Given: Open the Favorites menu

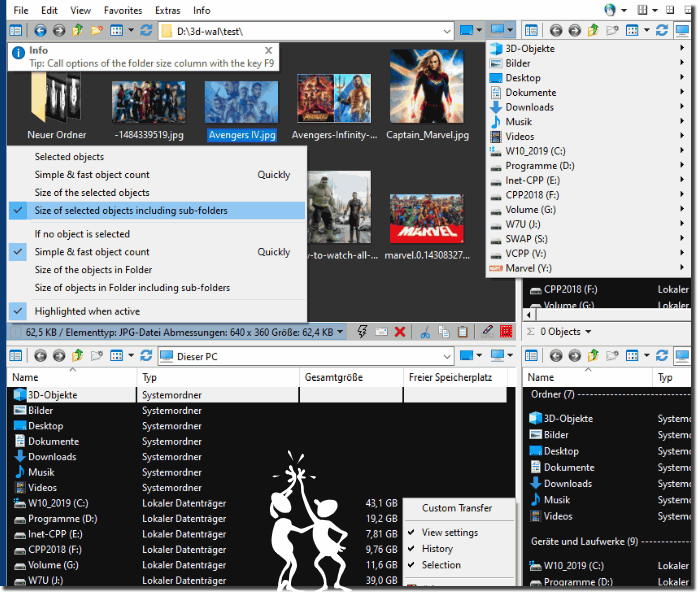Looking at the screenshot, I should pyautogui.click(x=123, y=10).
